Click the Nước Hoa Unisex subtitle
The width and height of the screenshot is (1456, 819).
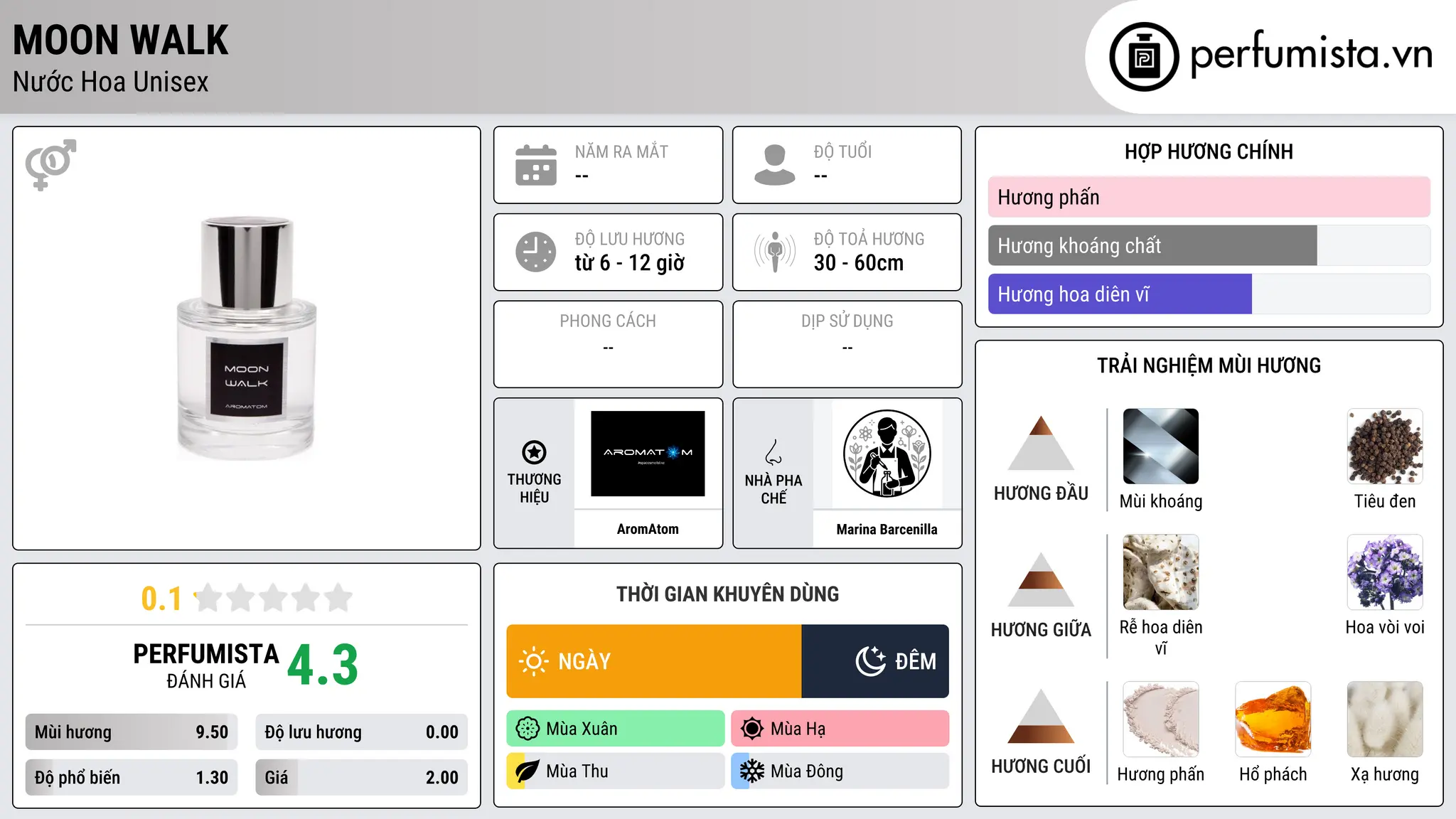111,82
